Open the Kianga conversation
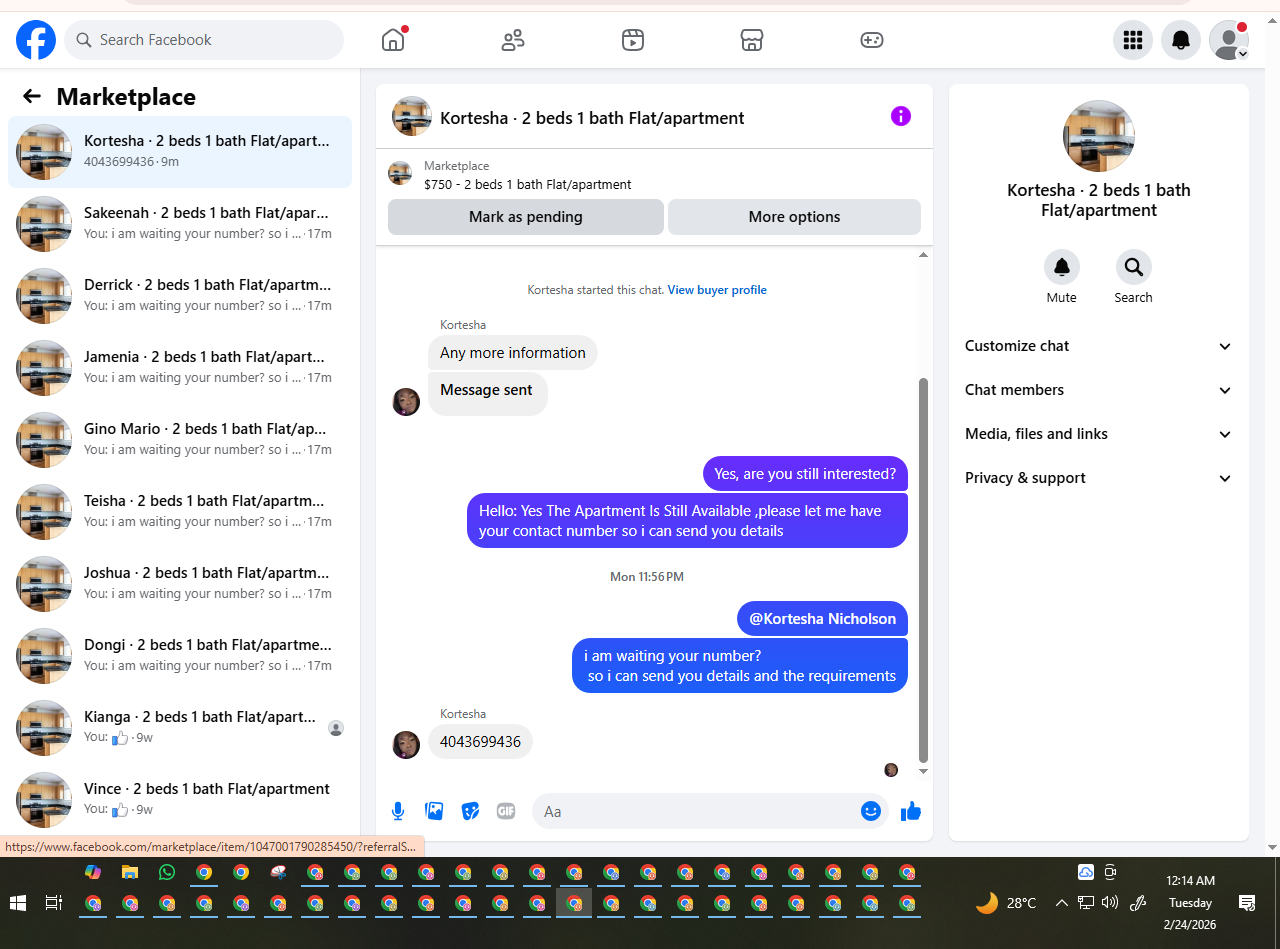Image resolution: width=1280 pixels, height=949 pixels. 180,728
